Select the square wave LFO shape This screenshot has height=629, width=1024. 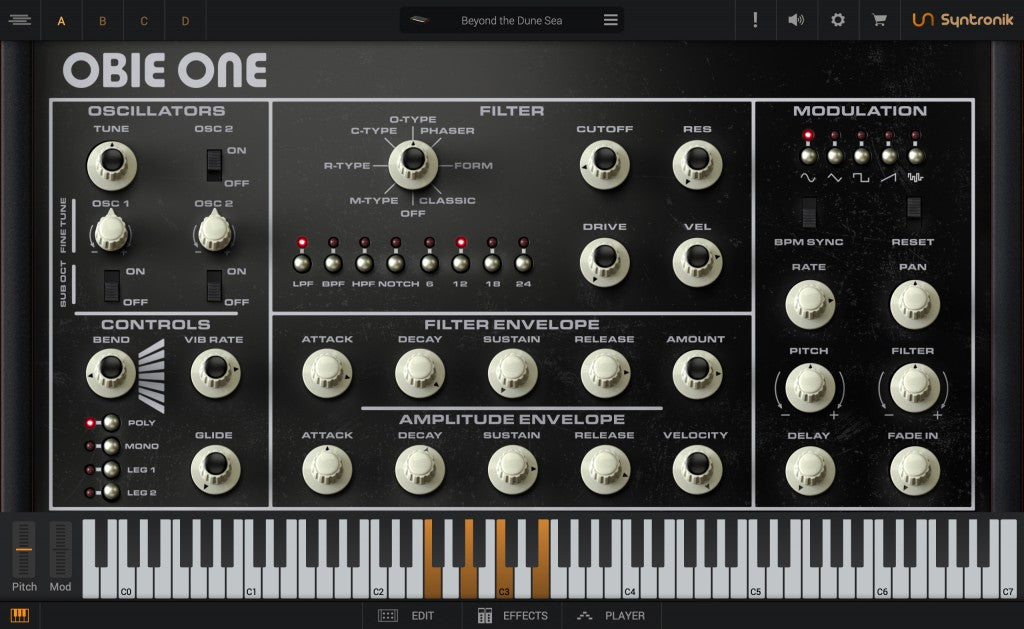(862, 155)
